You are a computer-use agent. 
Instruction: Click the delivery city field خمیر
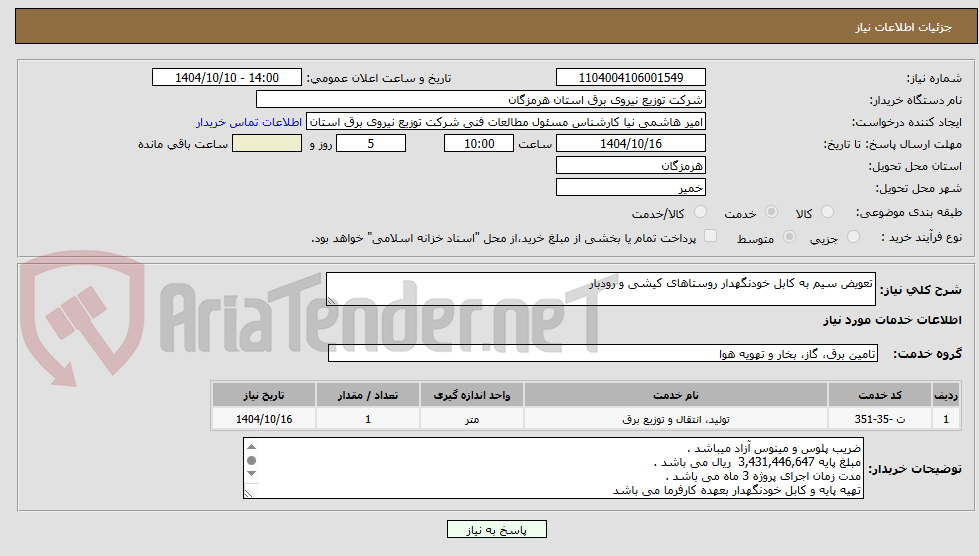631,187
